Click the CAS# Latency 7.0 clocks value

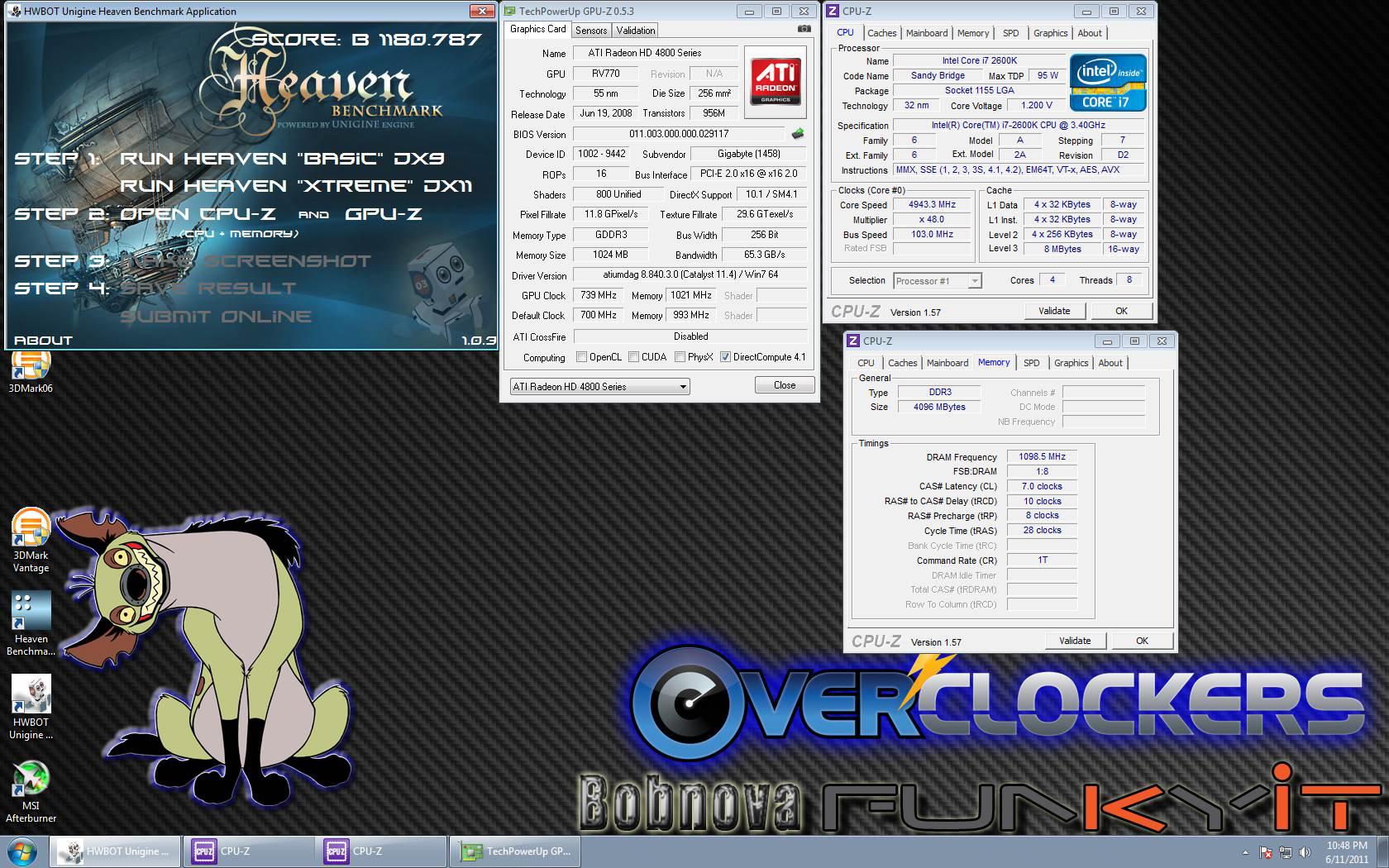point(1042,486)
